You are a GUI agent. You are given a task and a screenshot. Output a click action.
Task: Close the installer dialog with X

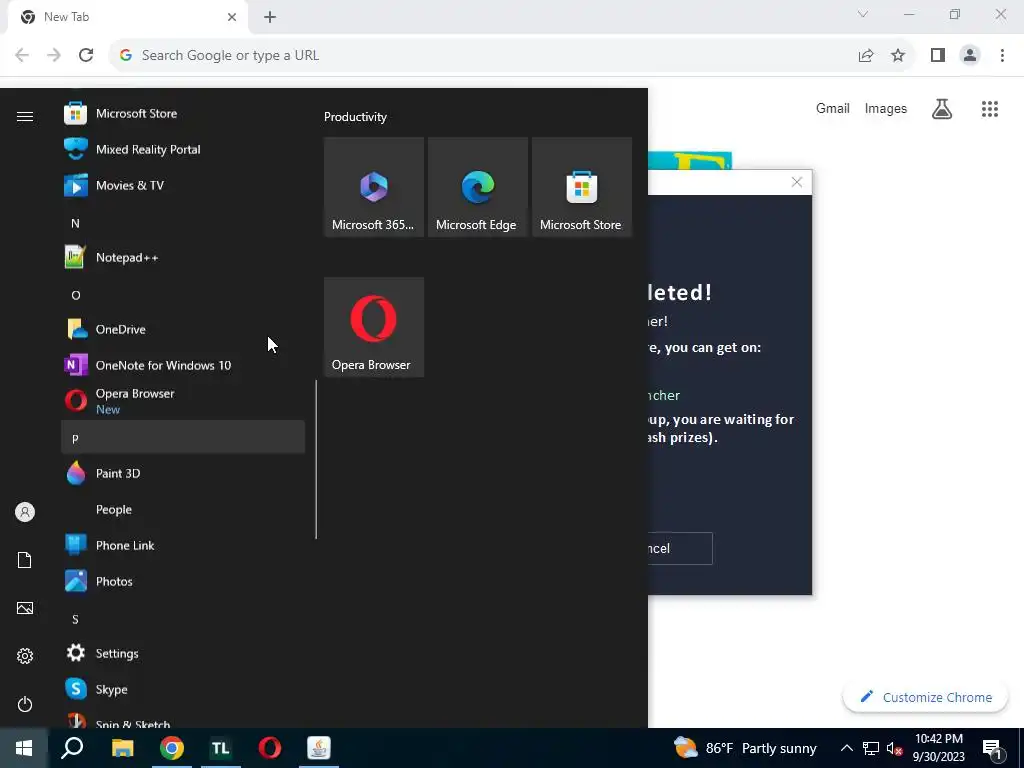(797, 182)
